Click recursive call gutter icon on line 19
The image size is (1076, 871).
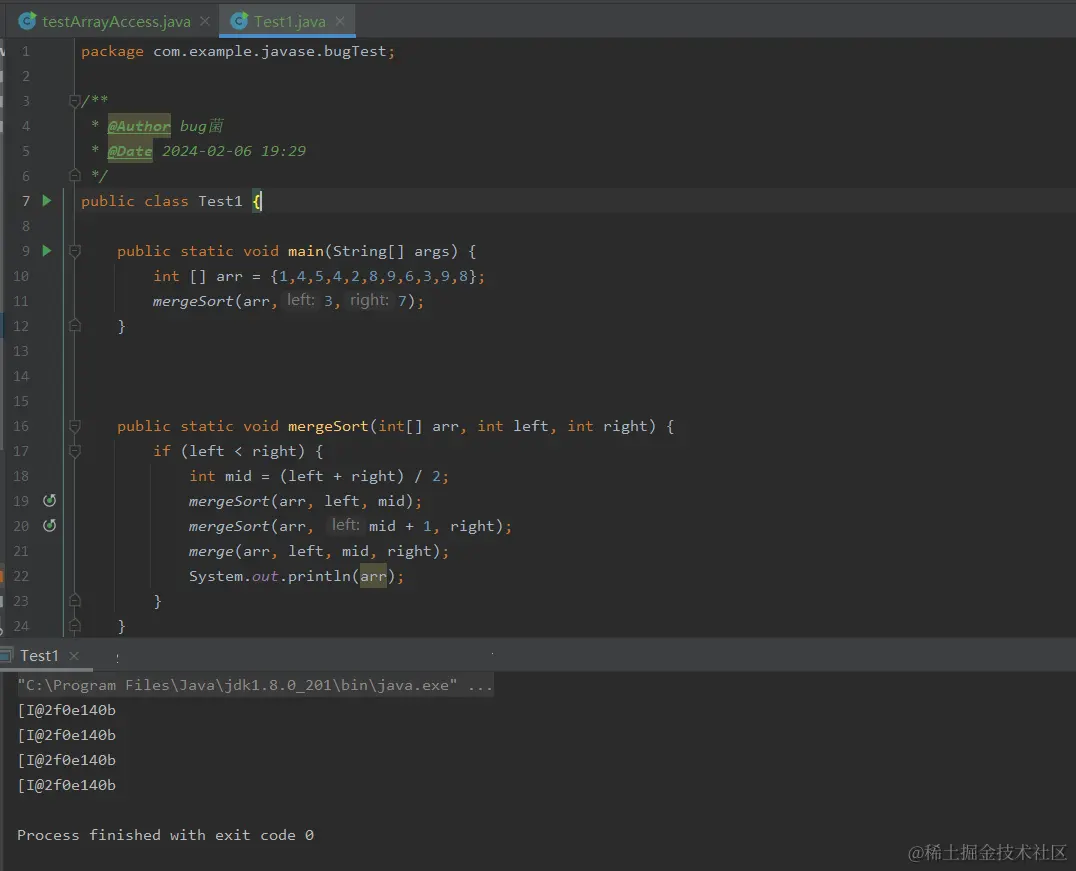(x=49, y=500)
